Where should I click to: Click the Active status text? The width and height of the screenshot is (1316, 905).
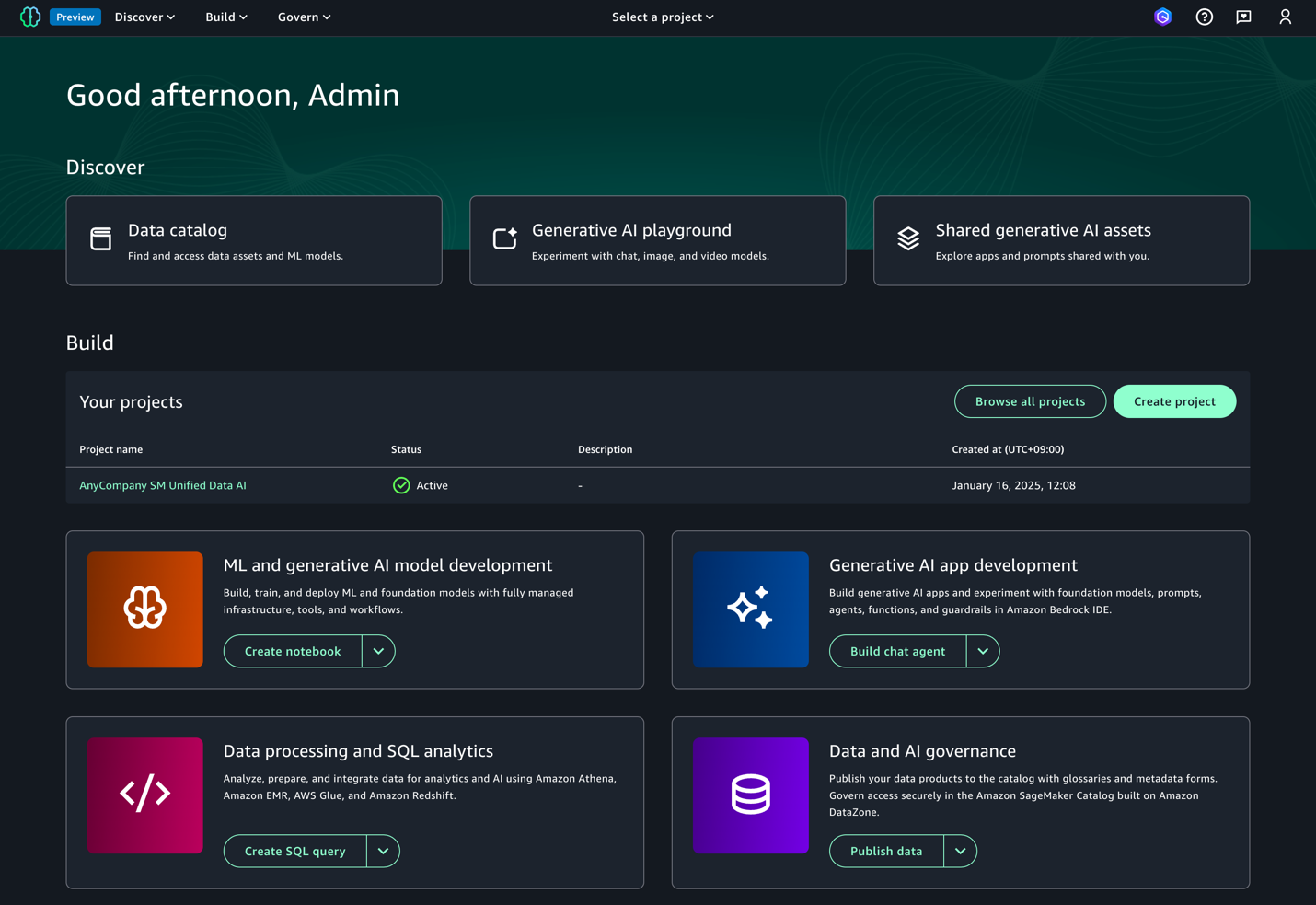coord(433,485)
